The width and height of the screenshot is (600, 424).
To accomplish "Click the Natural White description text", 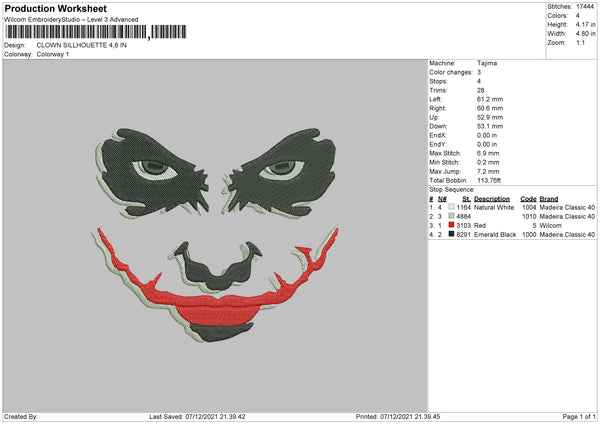I will (x=494, y=207).
